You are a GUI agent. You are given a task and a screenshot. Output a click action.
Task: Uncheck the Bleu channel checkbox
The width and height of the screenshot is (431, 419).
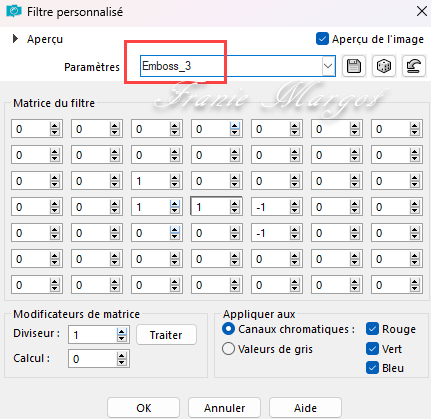pyautogui.click(x=372, y=368)
